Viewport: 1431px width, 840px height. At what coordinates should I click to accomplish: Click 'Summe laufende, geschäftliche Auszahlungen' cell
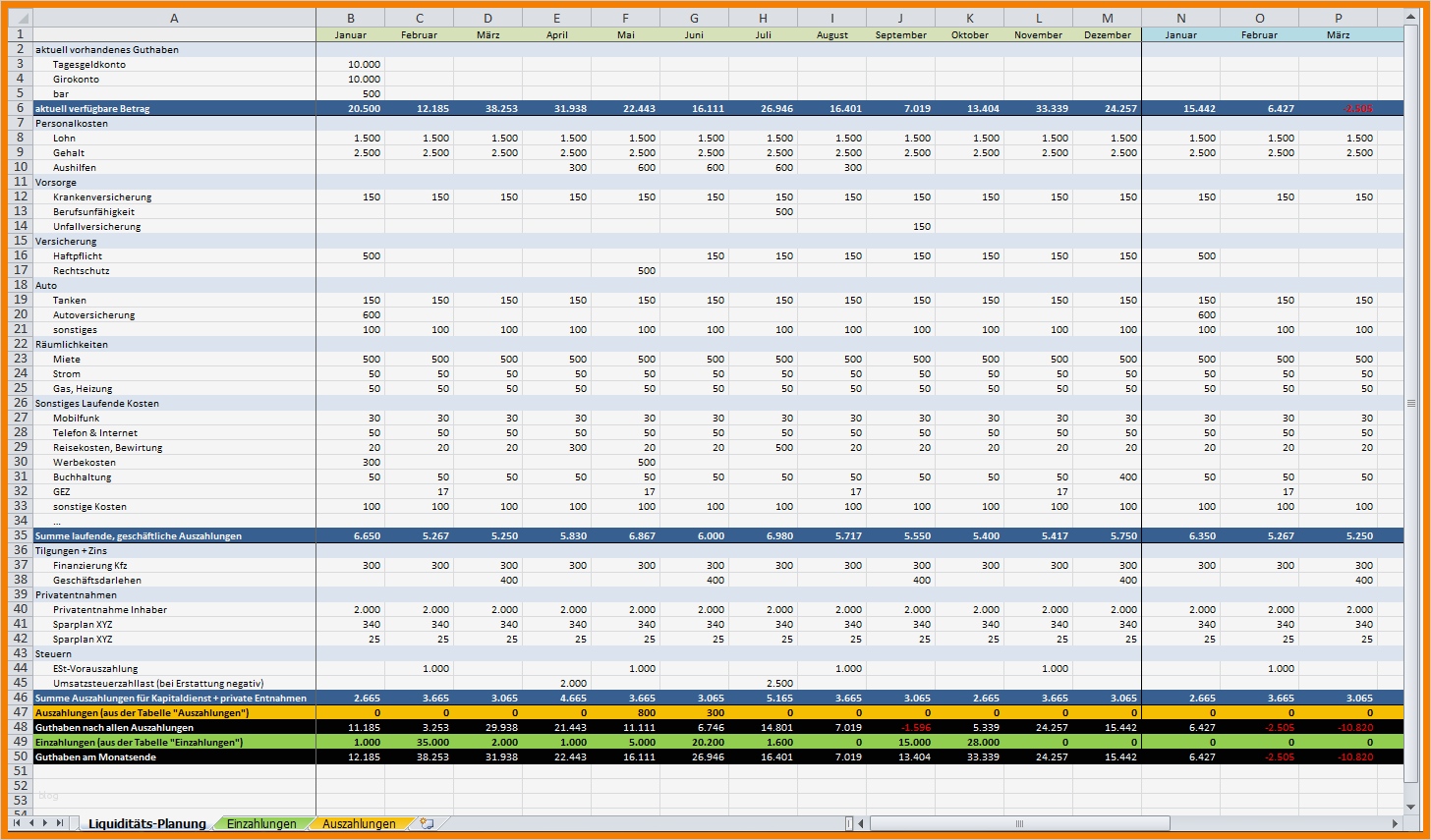coord(174,535)
